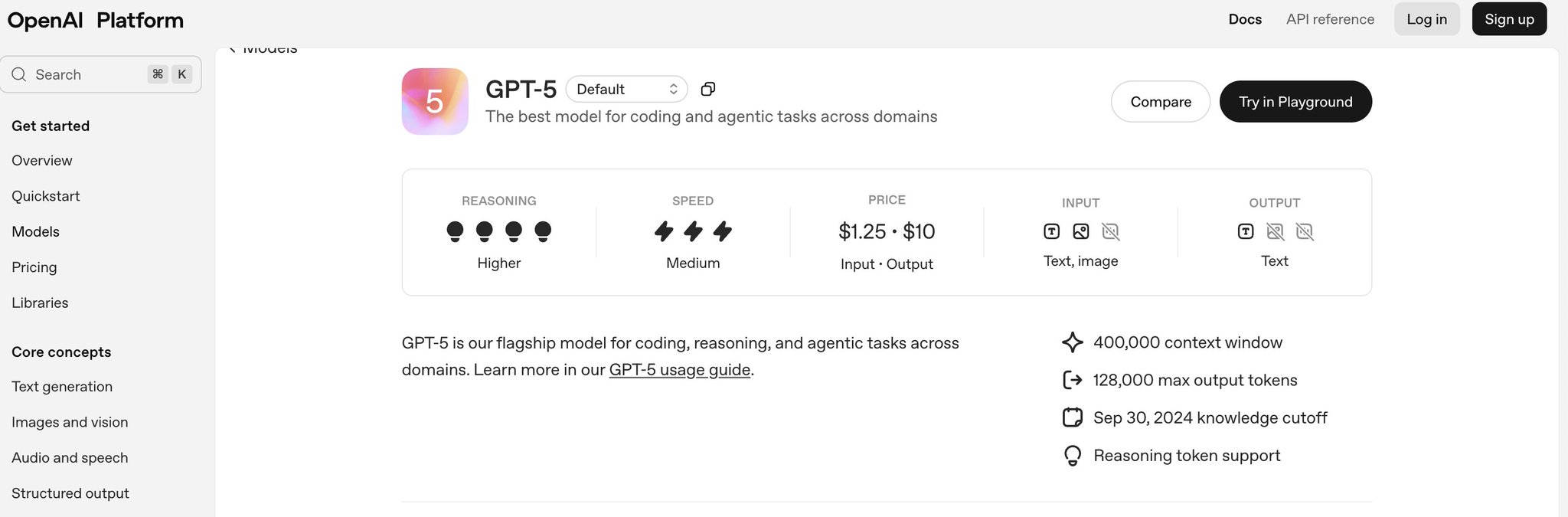Open the GPT-5 usage guide link
The height and width of the screenshot is (517, 1568).
680,370
